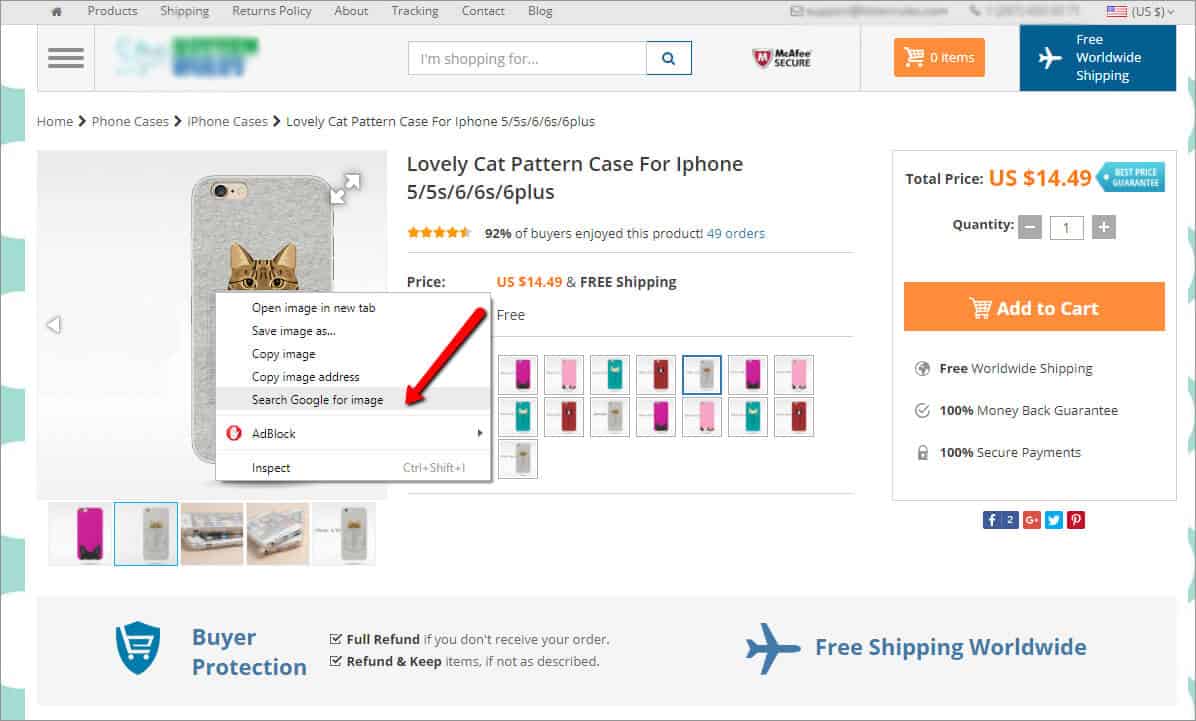The image size is (1196, 721).
Task: Open the shopping cart showing 0 items
Action: pos(938,57)
